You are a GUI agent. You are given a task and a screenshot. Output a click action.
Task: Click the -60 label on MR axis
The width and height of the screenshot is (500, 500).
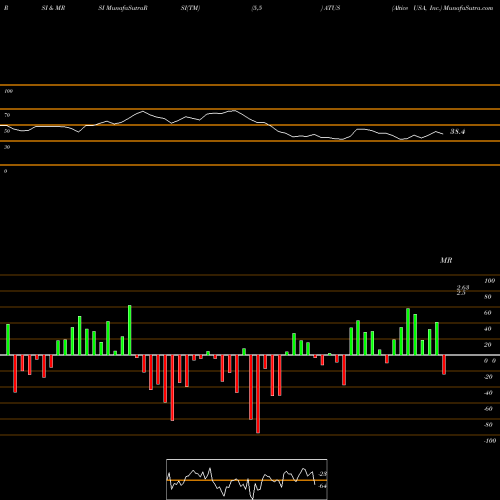[x=488, y=409]
